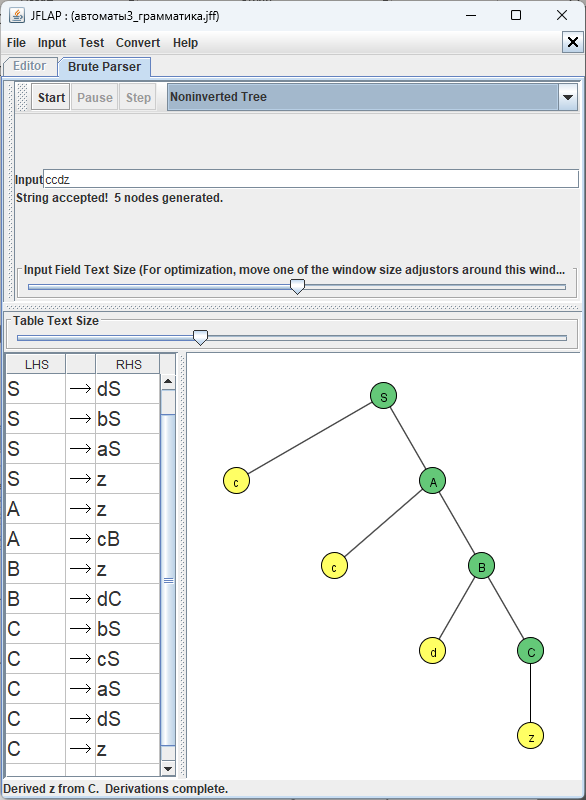The height and width of the screenshot is (800, 586).
Task: Click the LHS column header
Action: point(36,364)
